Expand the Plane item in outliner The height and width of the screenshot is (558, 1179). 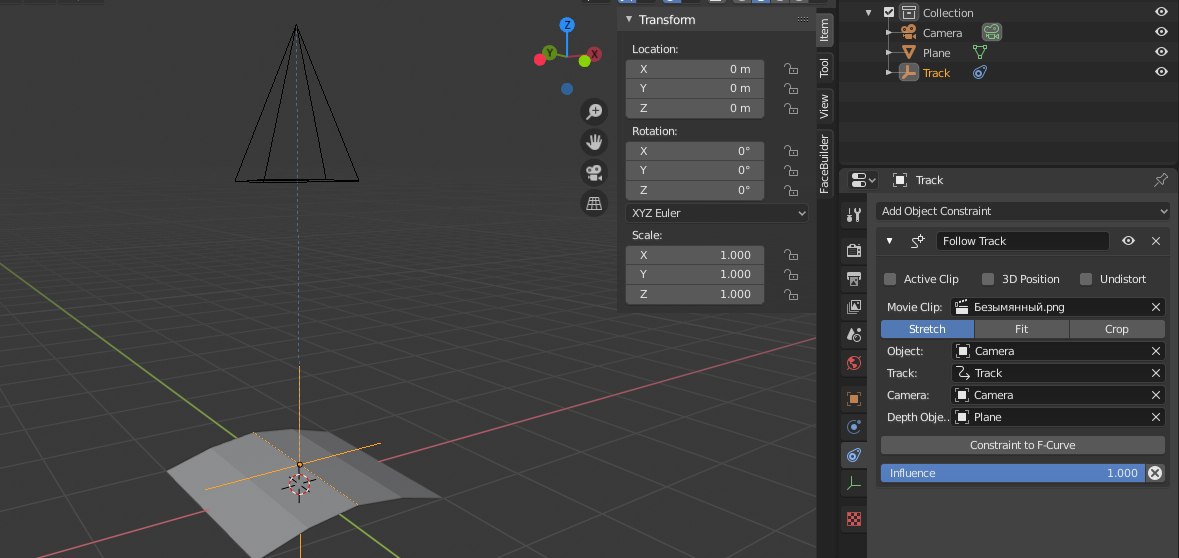pos(889,53)
